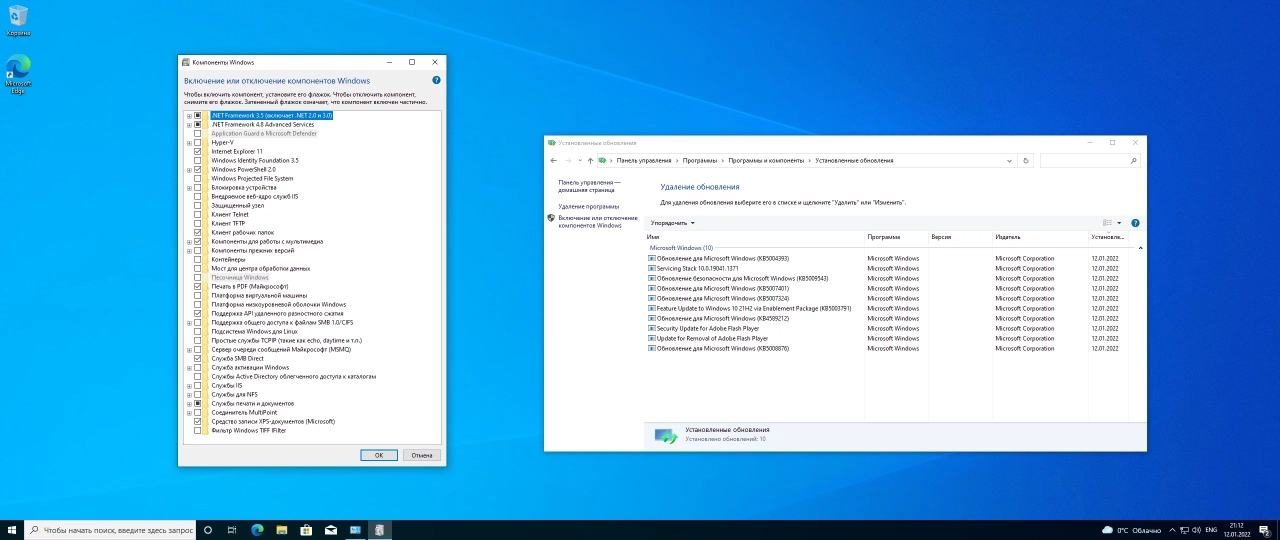Toggle the Hyper-V checkbox

pyautogui.click(x=197, y=142)
